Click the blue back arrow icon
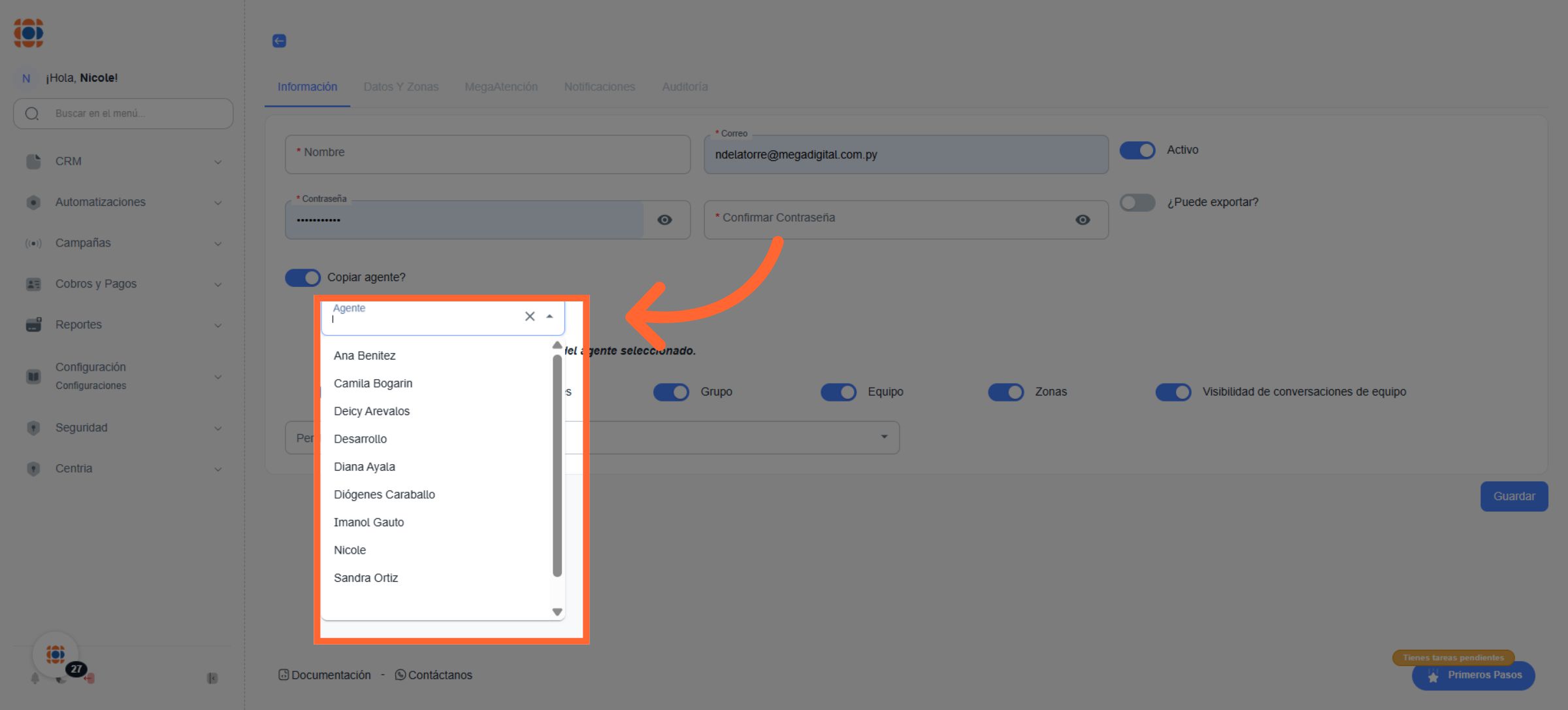 [x=279, y=41]
